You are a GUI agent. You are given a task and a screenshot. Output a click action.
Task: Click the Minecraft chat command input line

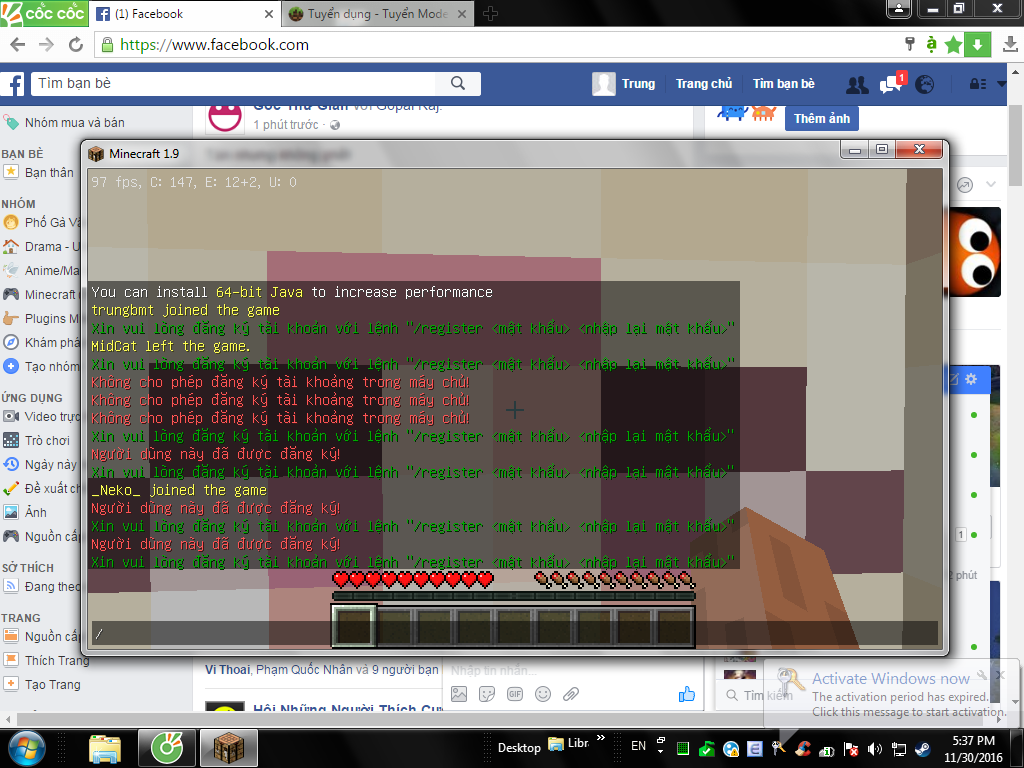pyautogui.click(x=515, y=633)
